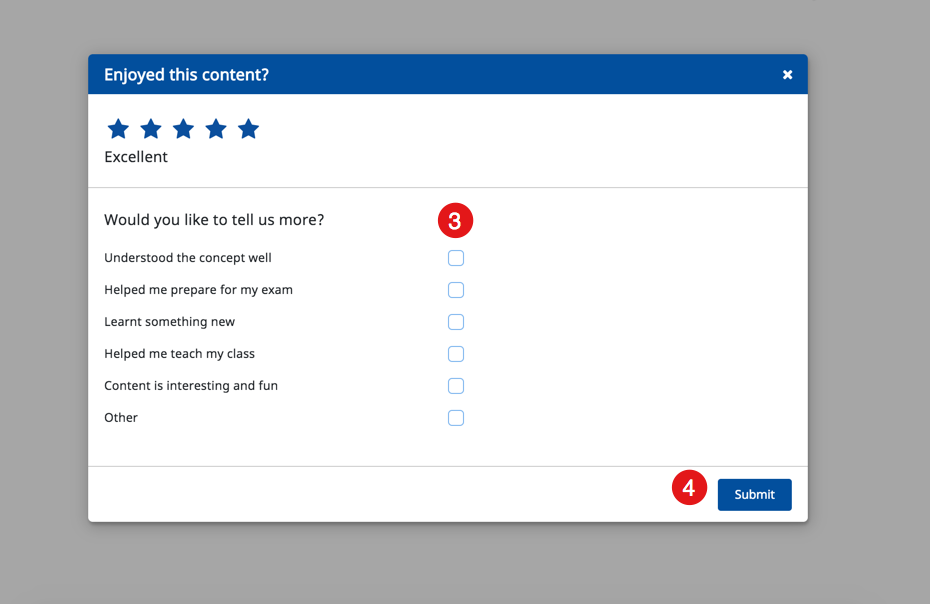Click the 'Learnt something new' label text
Screen dimensions: 930x604
pos(169,322)
